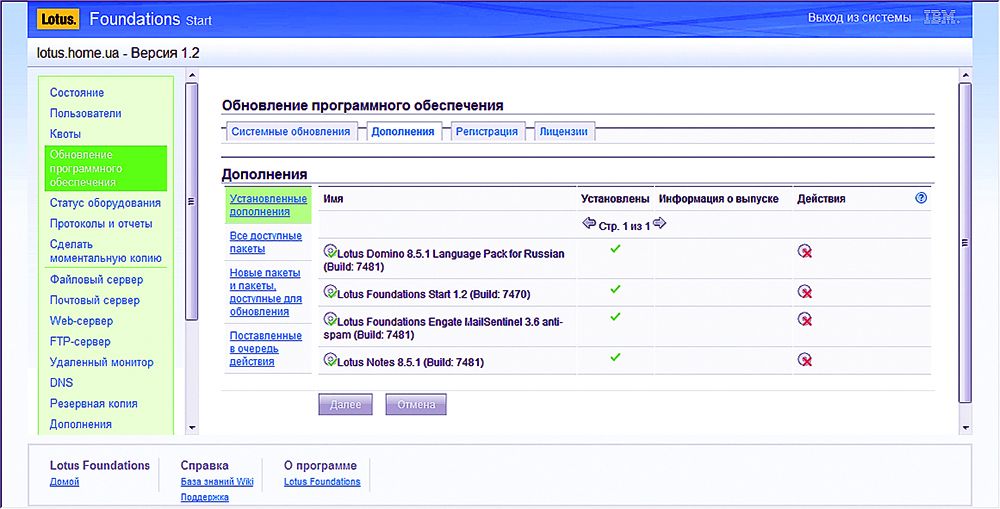
Task: Click the installed checkmark for Engate MailSentinel
Action: [615, 317]
